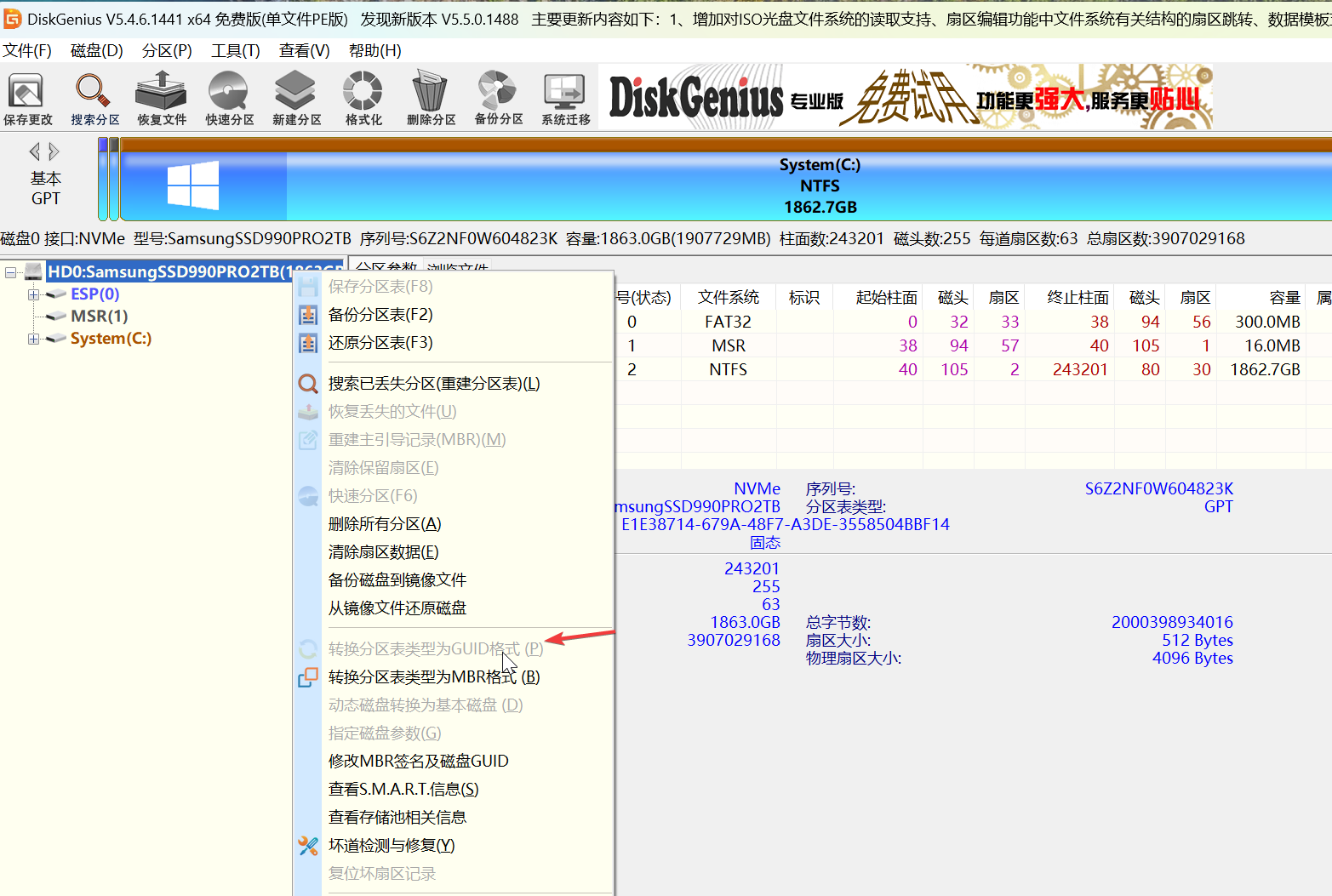This screenshot has height=896, width=1332.
Task: Click the disk GUID E1E38714-679A value
Action: pyautogui.click(x=785, y=525)
